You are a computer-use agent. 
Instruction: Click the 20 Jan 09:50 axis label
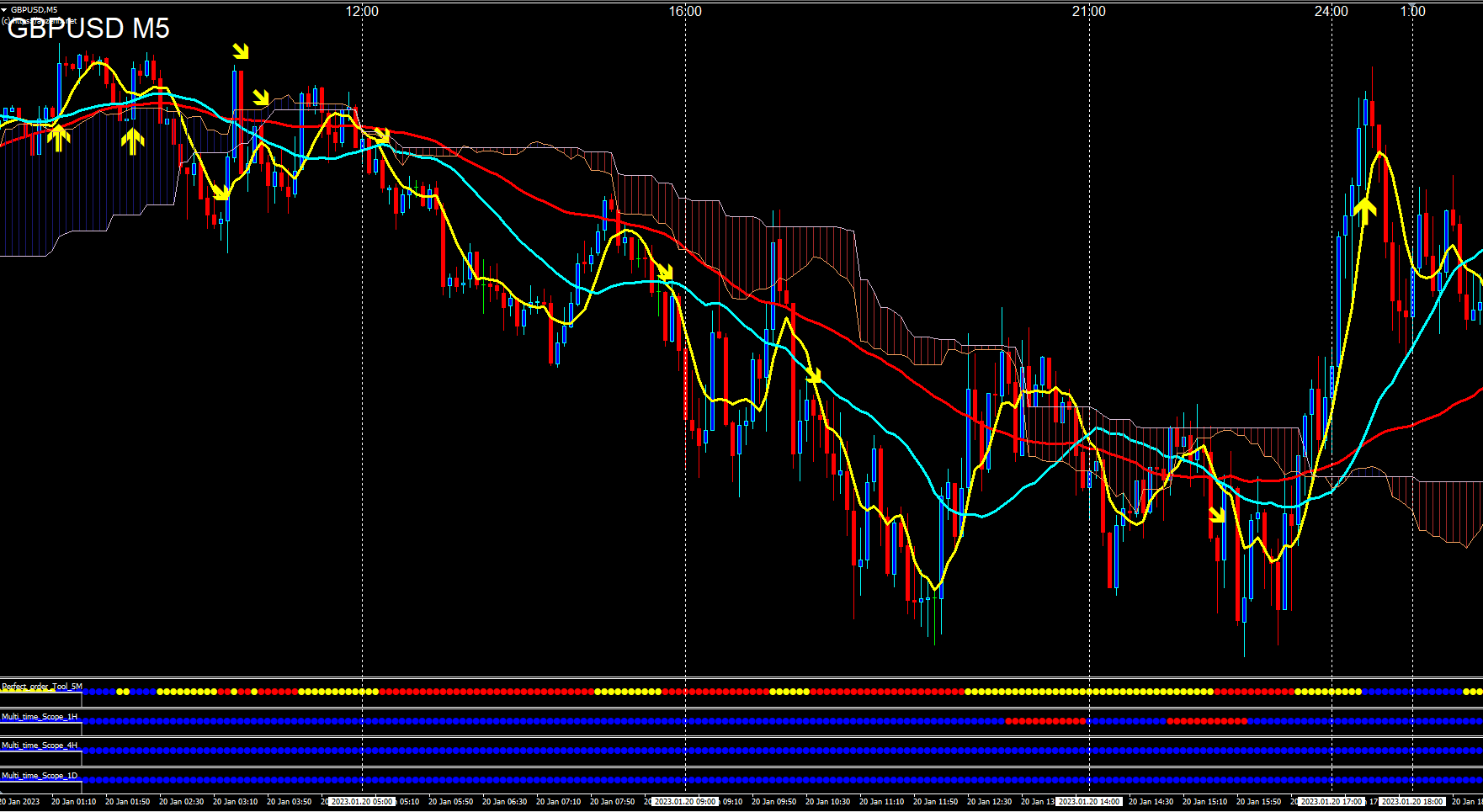click(774, 802)
